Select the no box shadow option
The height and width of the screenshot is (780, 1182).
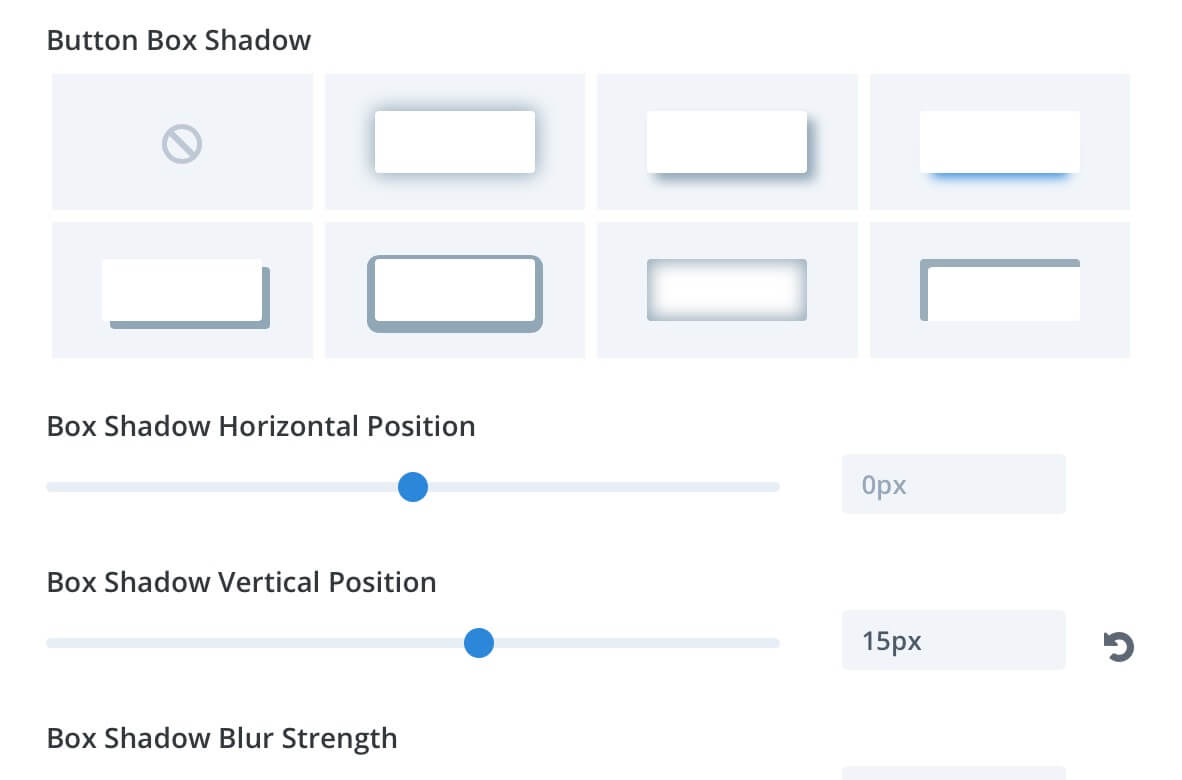[x=182, y=142]
